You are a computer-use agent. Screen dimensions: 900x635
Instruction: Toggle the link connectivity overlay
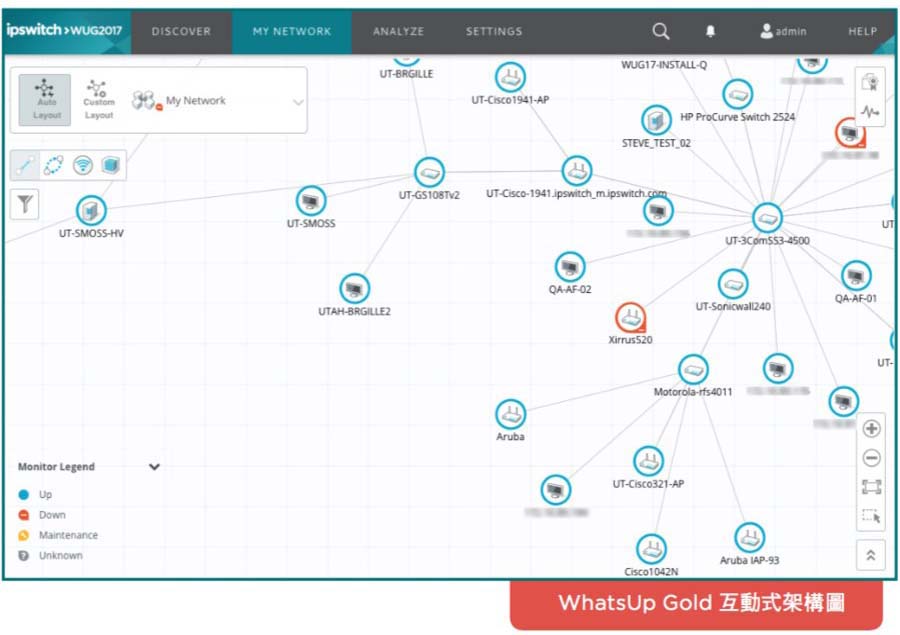click(25, 165)
